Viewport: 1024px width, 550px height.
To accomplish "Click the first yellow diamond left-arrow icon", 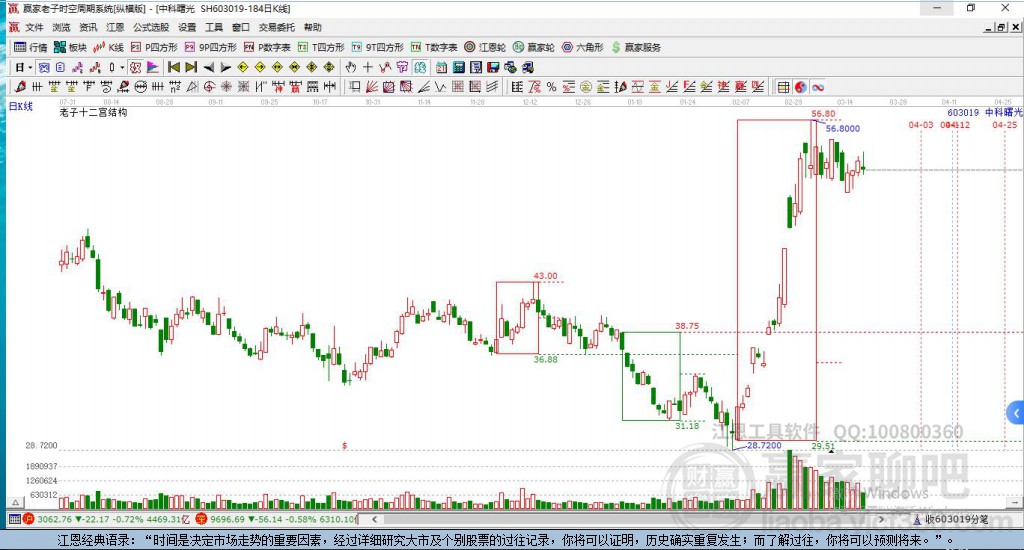I will pos(242,67).
